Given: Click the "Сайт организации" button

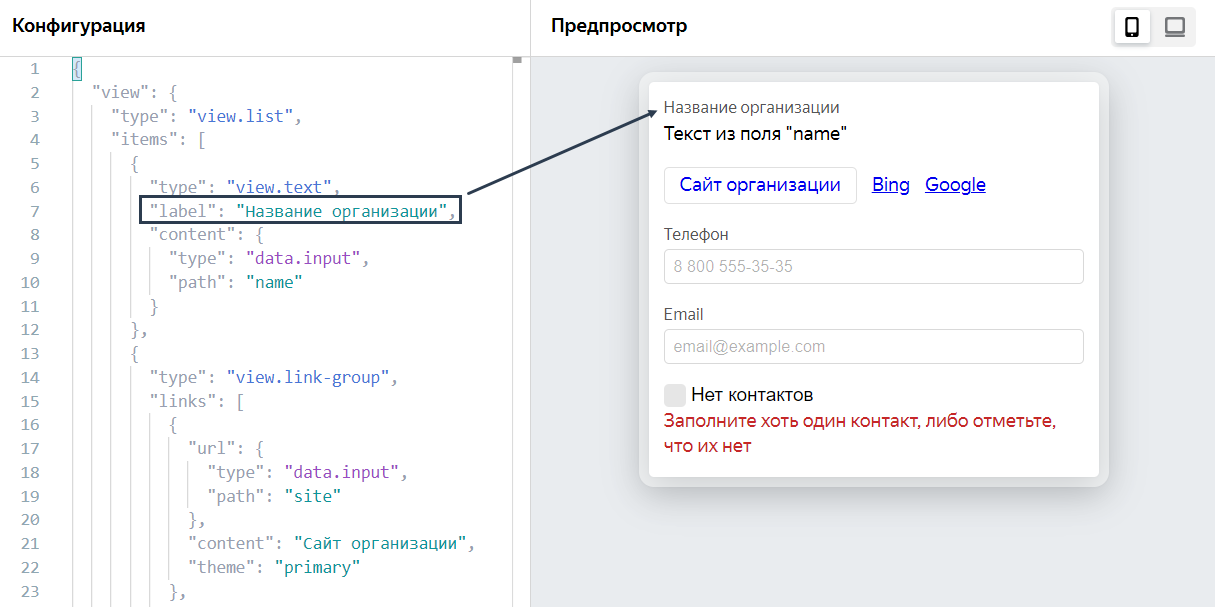Looking at the screenshot, I should pos(760,185).
